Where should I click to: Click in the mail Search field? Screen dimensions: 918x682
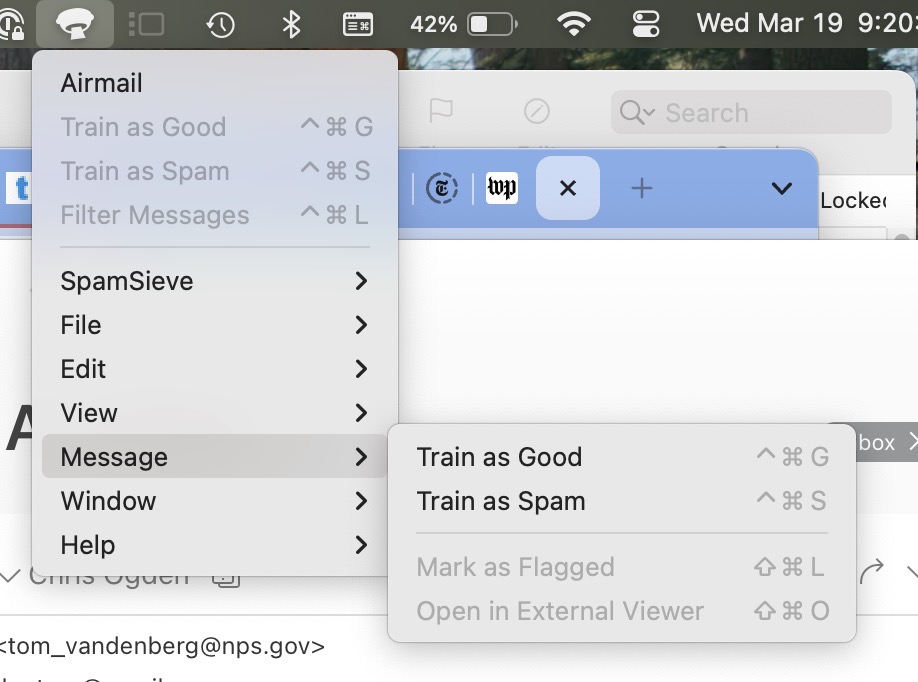pos(751,112)
